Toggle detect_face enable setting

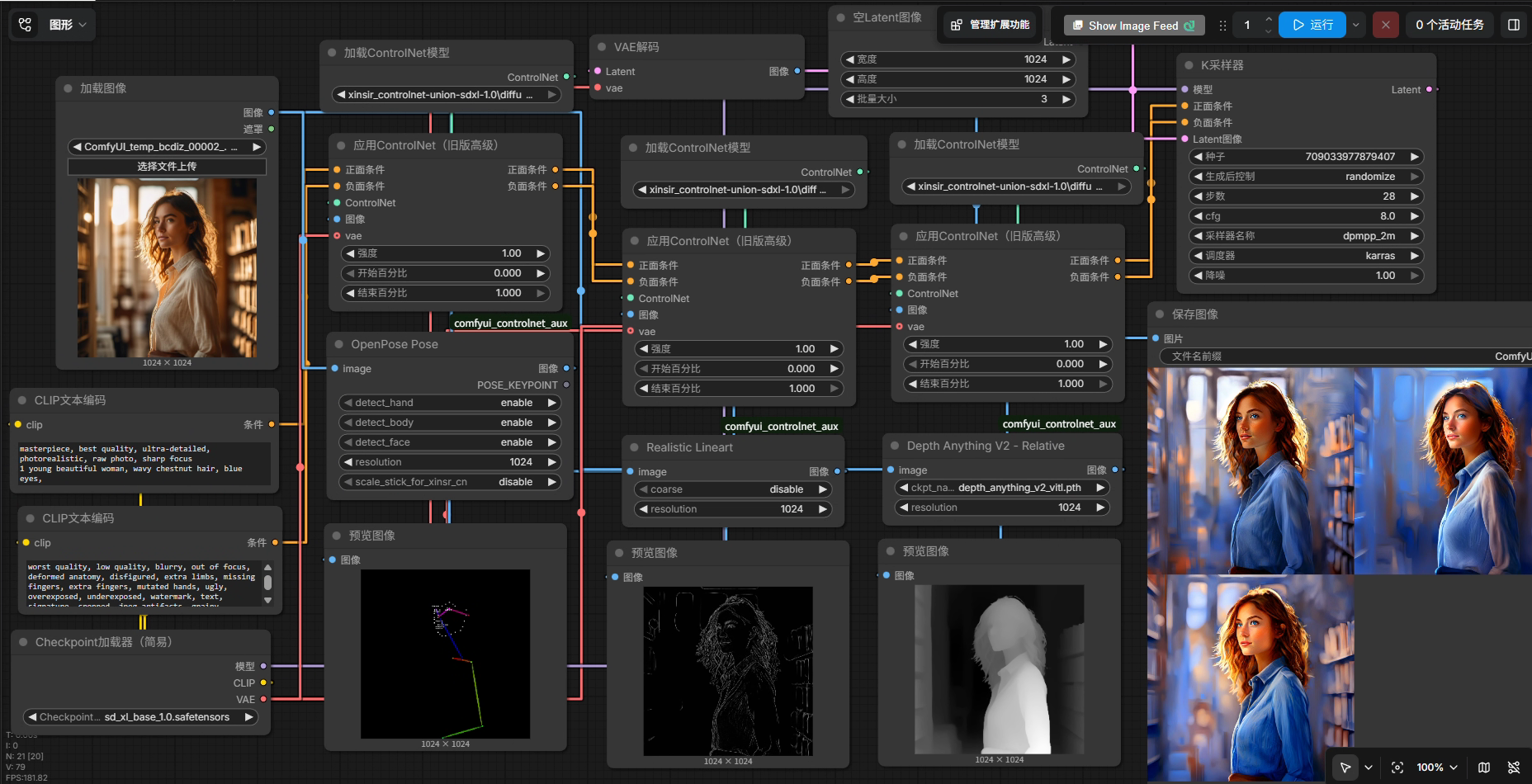coord(450,442)
